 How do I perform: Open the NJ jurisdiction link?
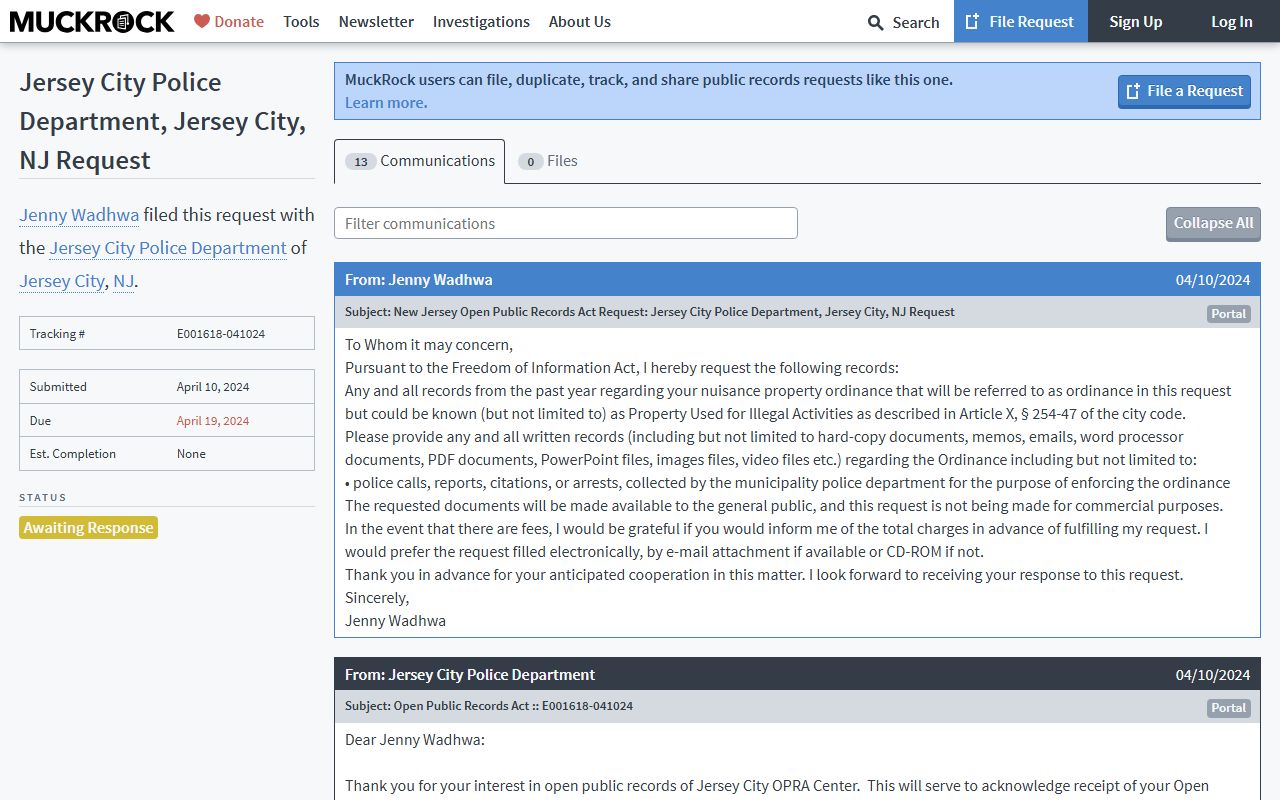pyautogui.click(x=123, y=281)
